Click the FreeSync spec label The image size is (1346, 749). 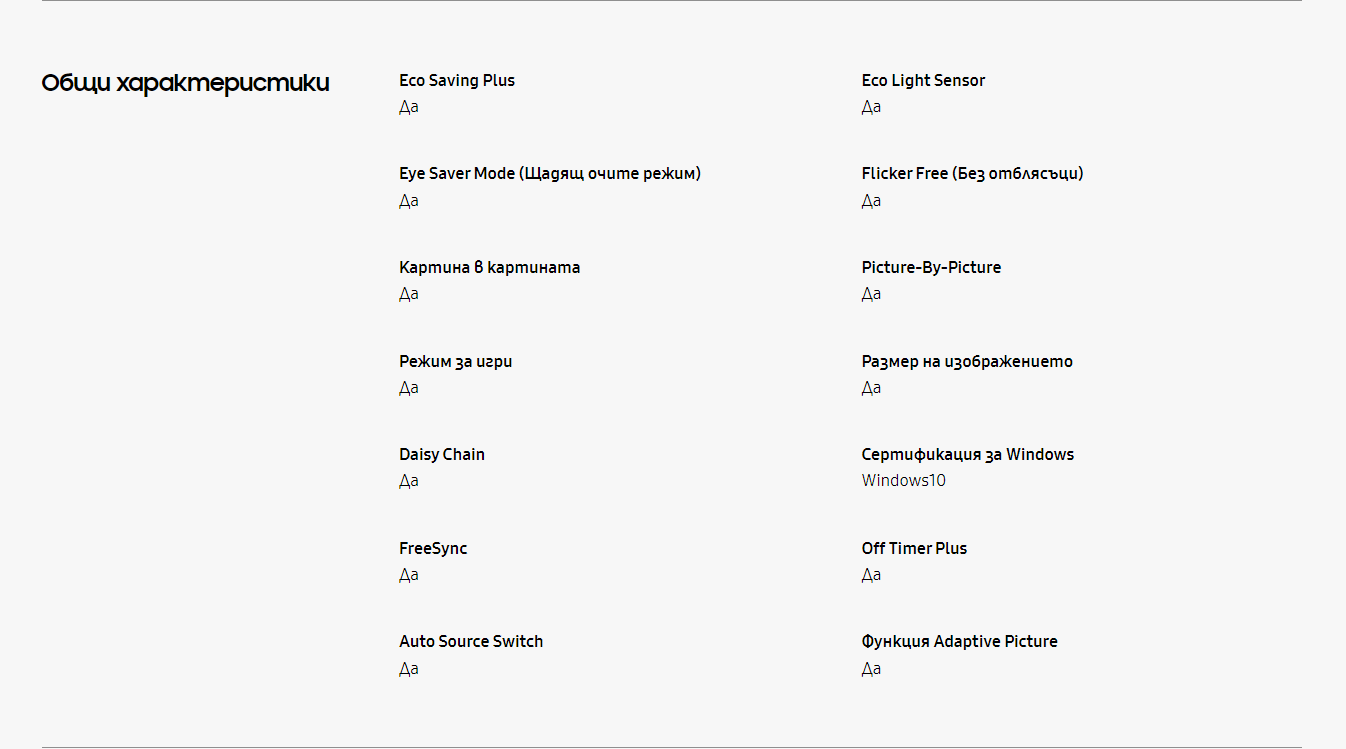(x=433, y=549)
